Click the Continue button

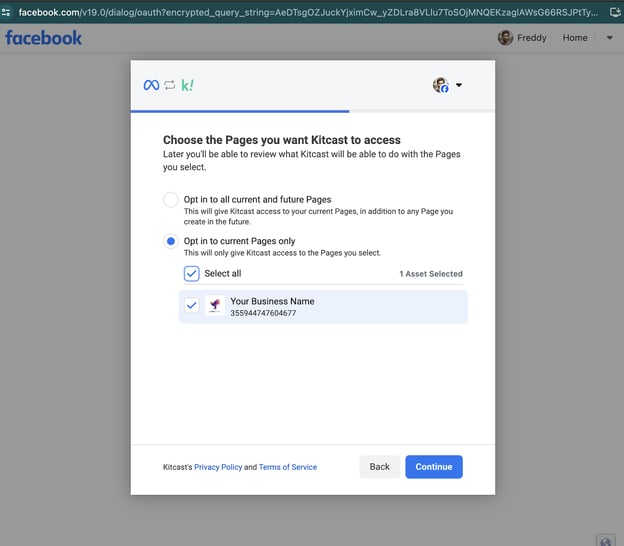434,467
